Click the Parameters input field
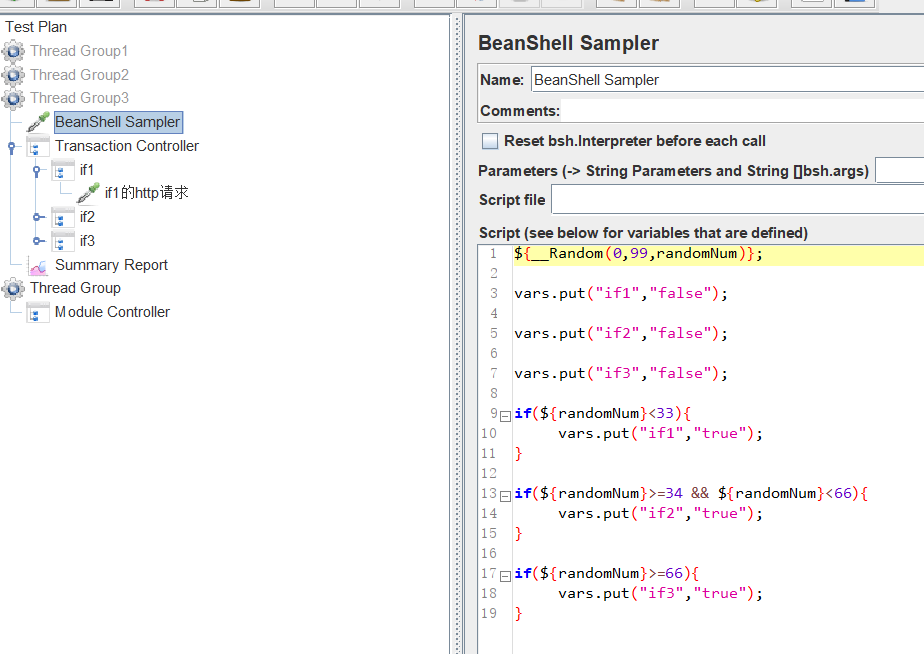924x654 pixels. tap(899, 171)
